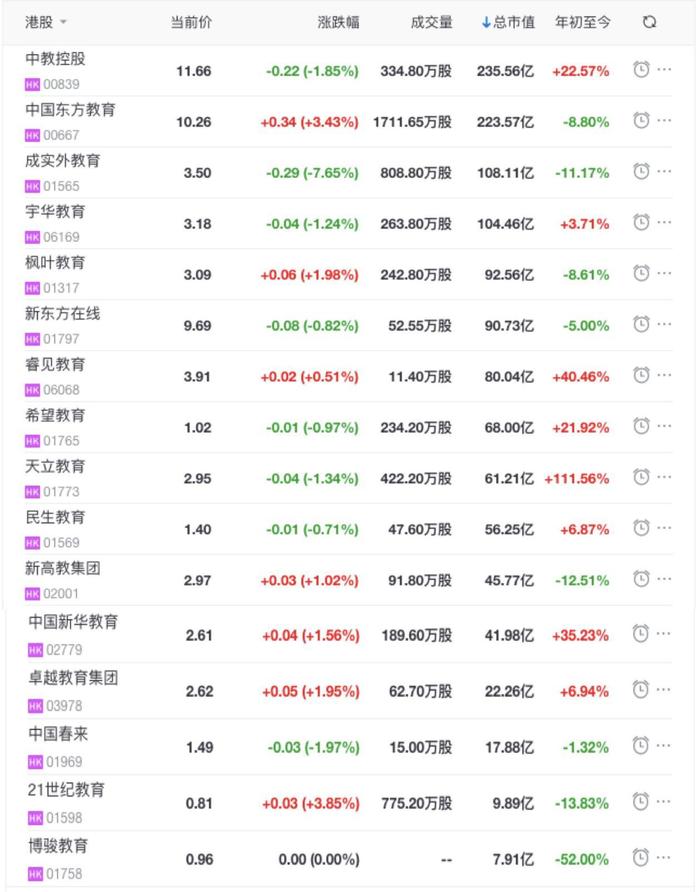Open three-dot menu for 中国新华教育
The height and width of the screenshot is (892, 700).
tap(665, 633)
